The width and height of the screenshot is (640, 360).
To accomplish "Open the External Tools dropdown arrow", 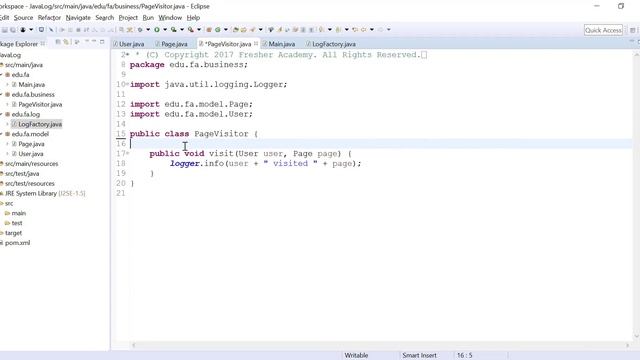I will (199, 29).
